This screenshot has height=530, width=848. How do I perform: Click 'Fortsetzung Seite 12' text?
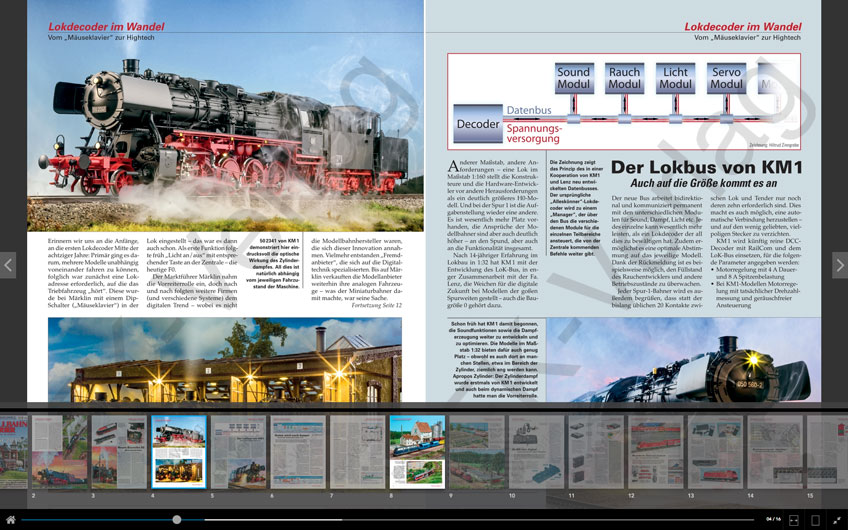point(376,306)
